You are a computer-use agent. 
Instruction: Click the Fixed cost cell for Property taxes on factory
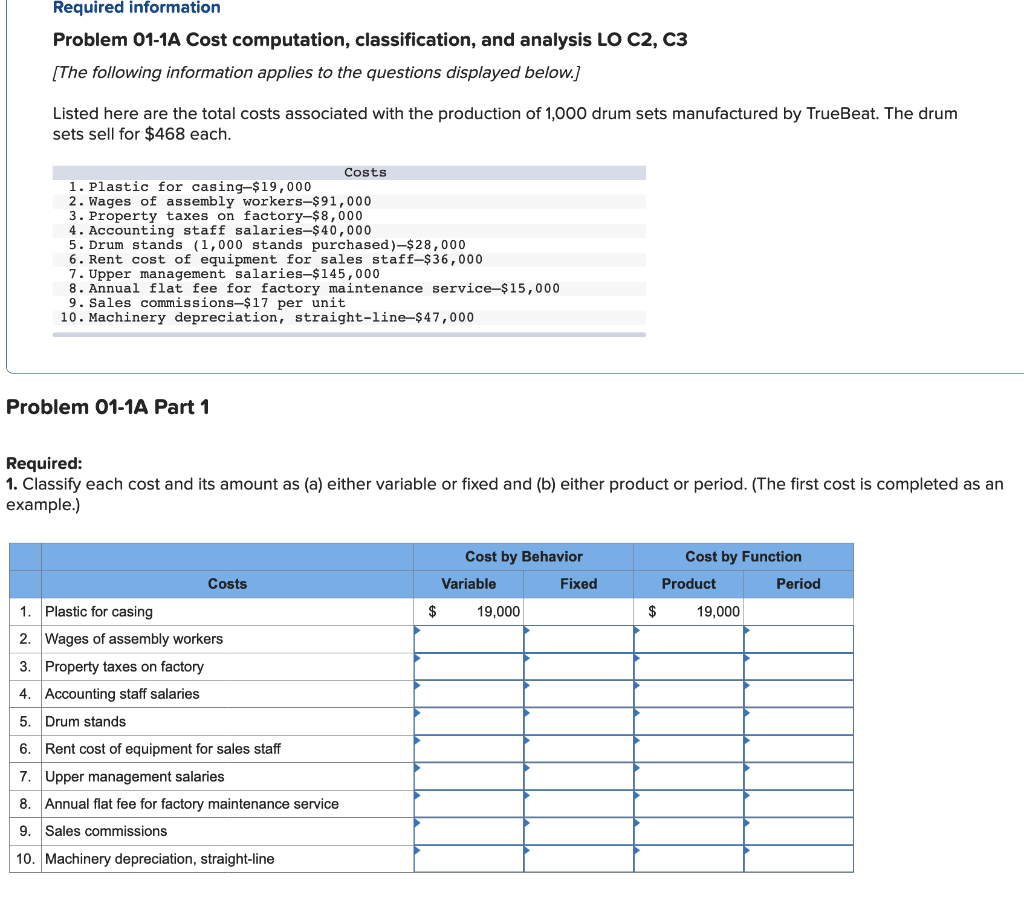[578, 666]
